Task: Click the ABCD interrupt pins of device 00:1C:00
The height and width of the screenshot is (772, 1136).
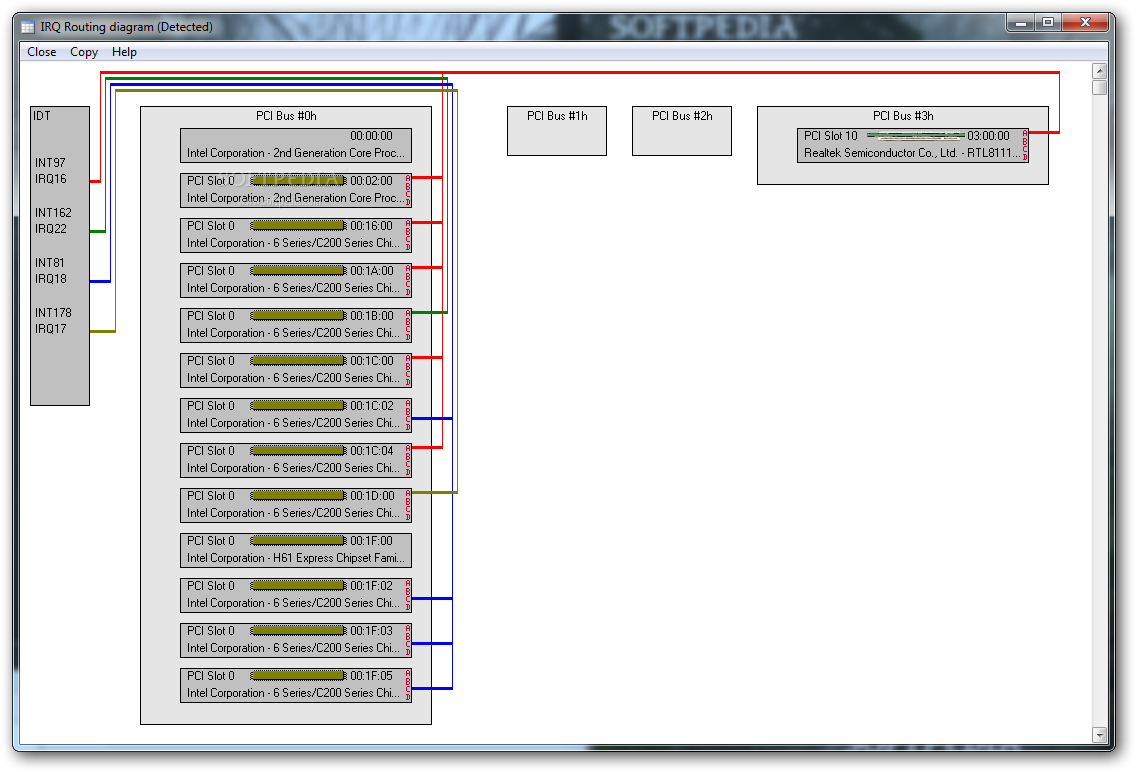Action: tap(408, 370)
